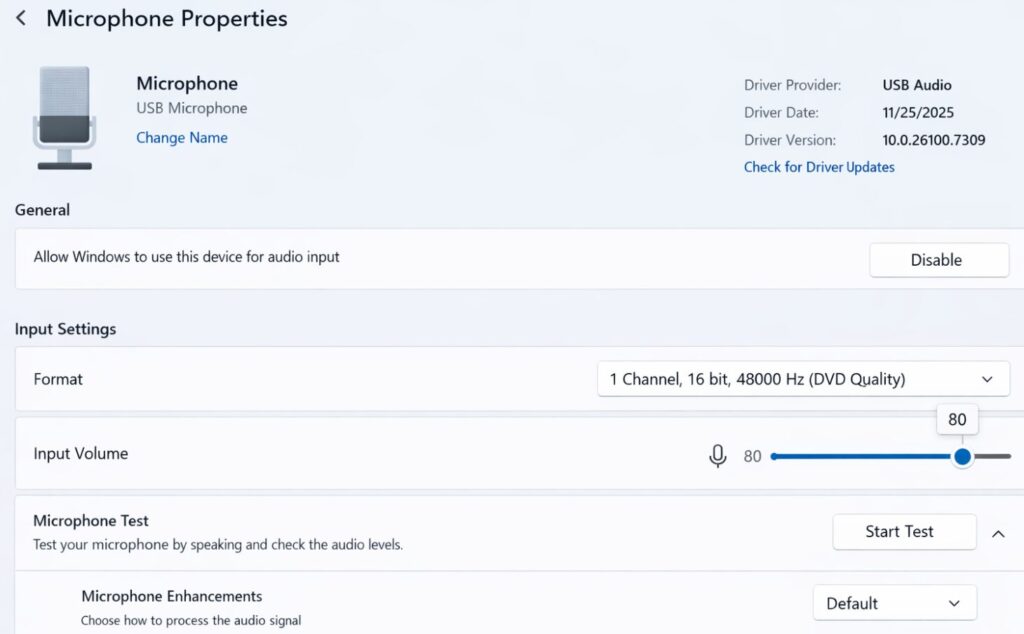Image resolution: width=1024 pixels, height=634 pixels.
Task: Click the 80 value tooltip above slider
Action: tap(956, 419)
